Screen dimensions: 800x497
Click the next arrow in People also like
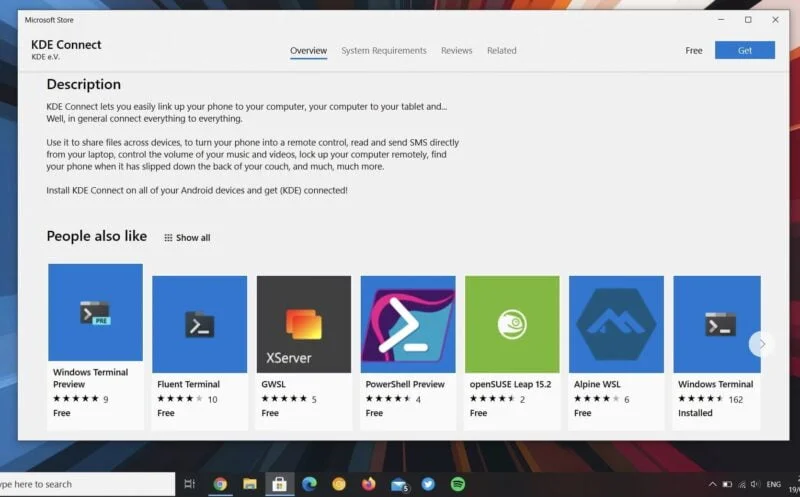click(x=762, y=344)
